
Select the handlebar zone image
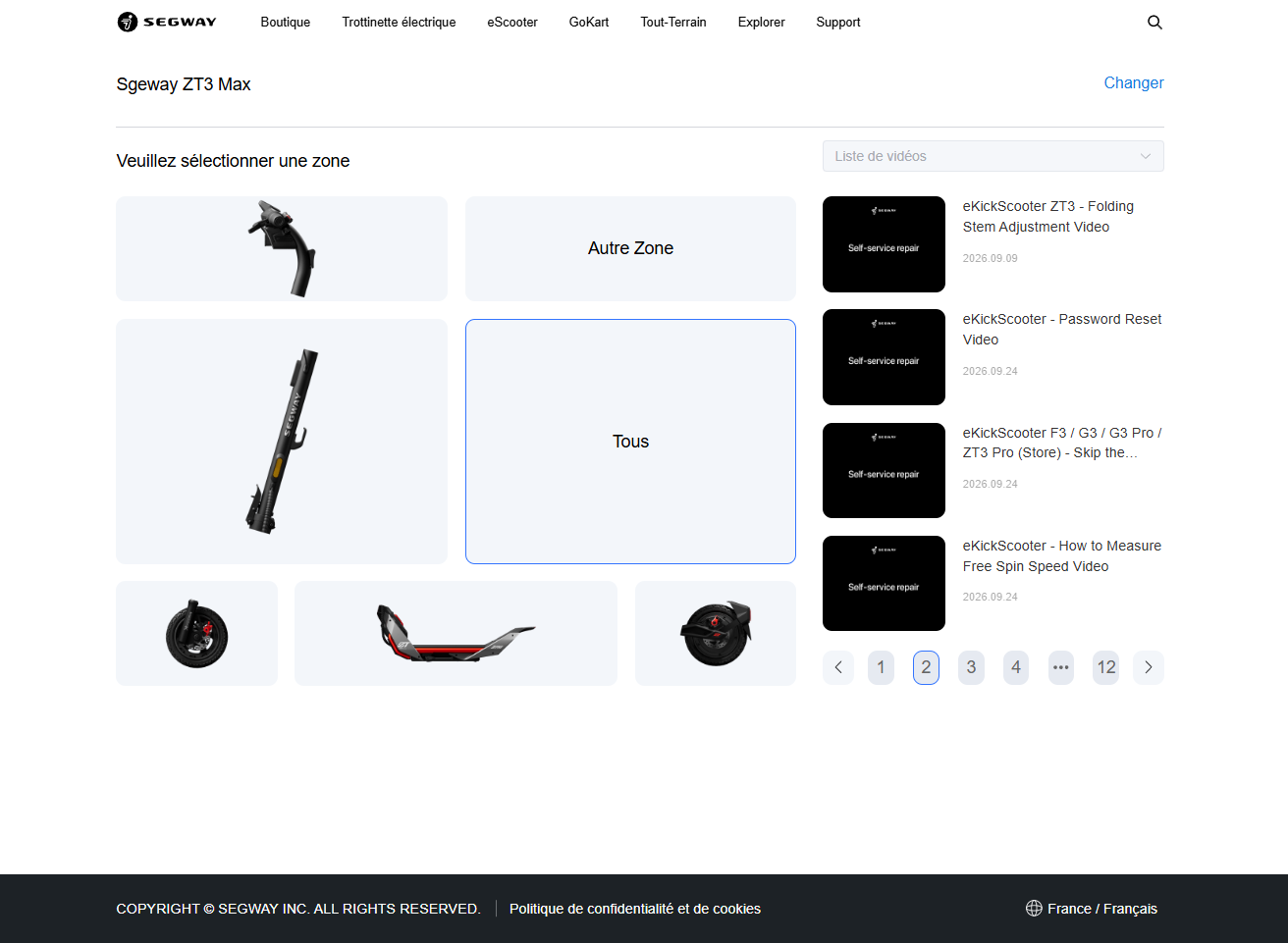(282, 248)
